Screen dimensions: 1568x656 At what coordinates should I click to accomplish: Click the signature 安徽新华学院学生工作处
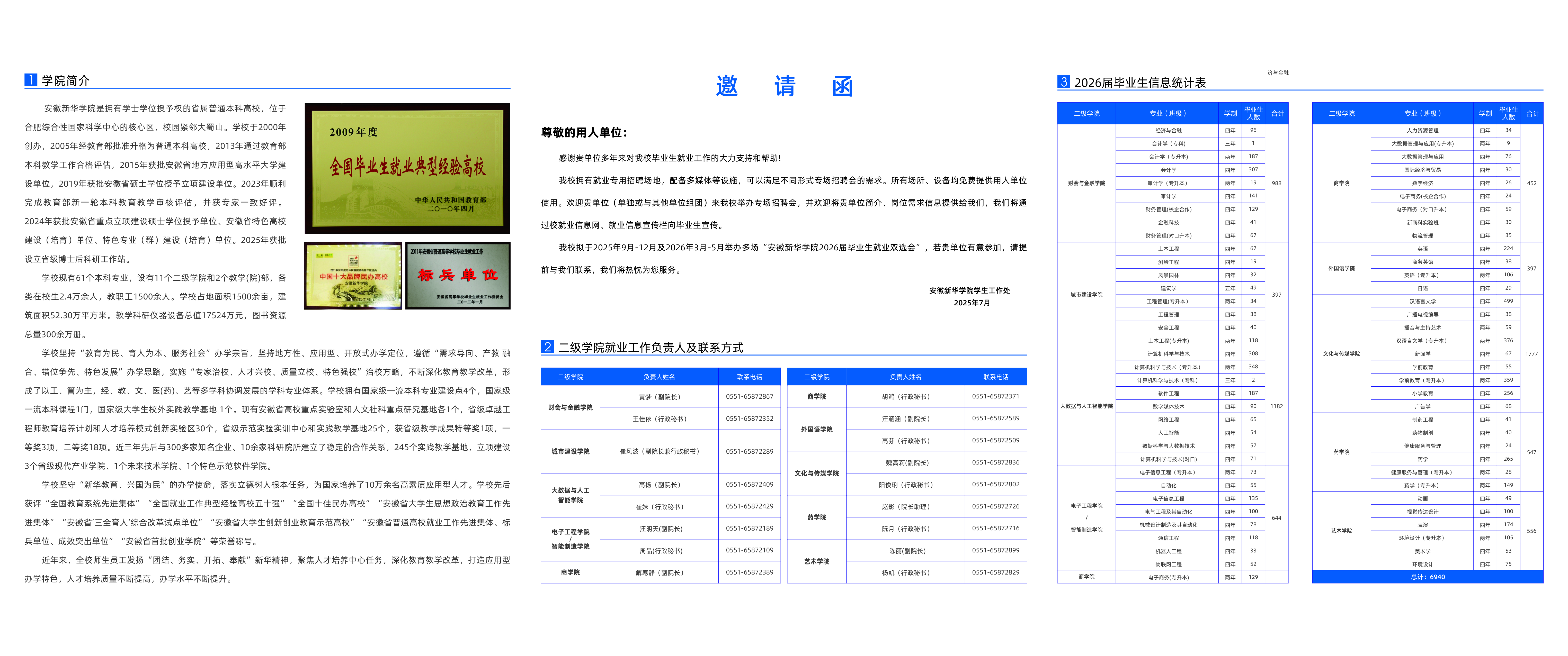click(970, 291)
